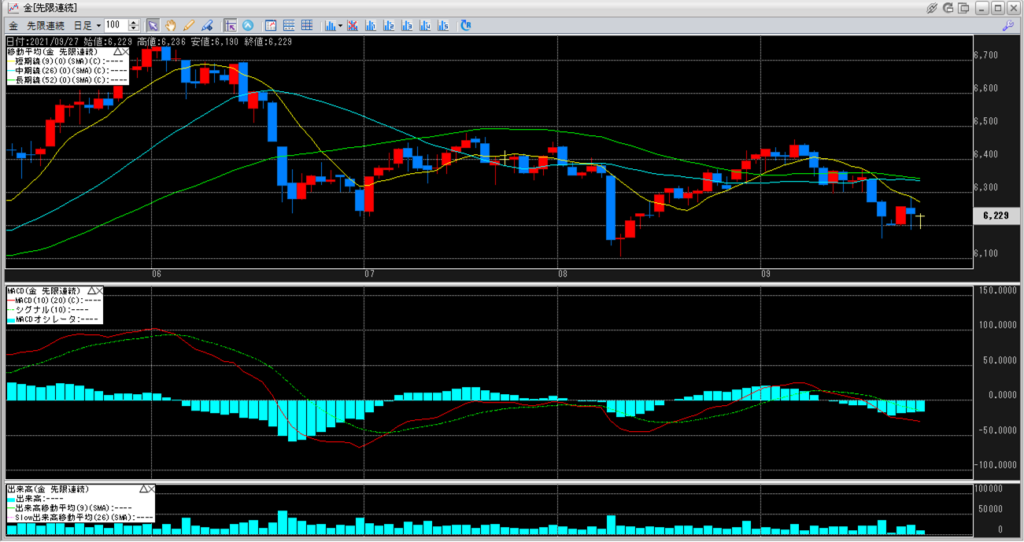The height and width of the screenshot is (542, 1024).
Task: Pick the pencil drawing tool
Action: pos(189,25)
